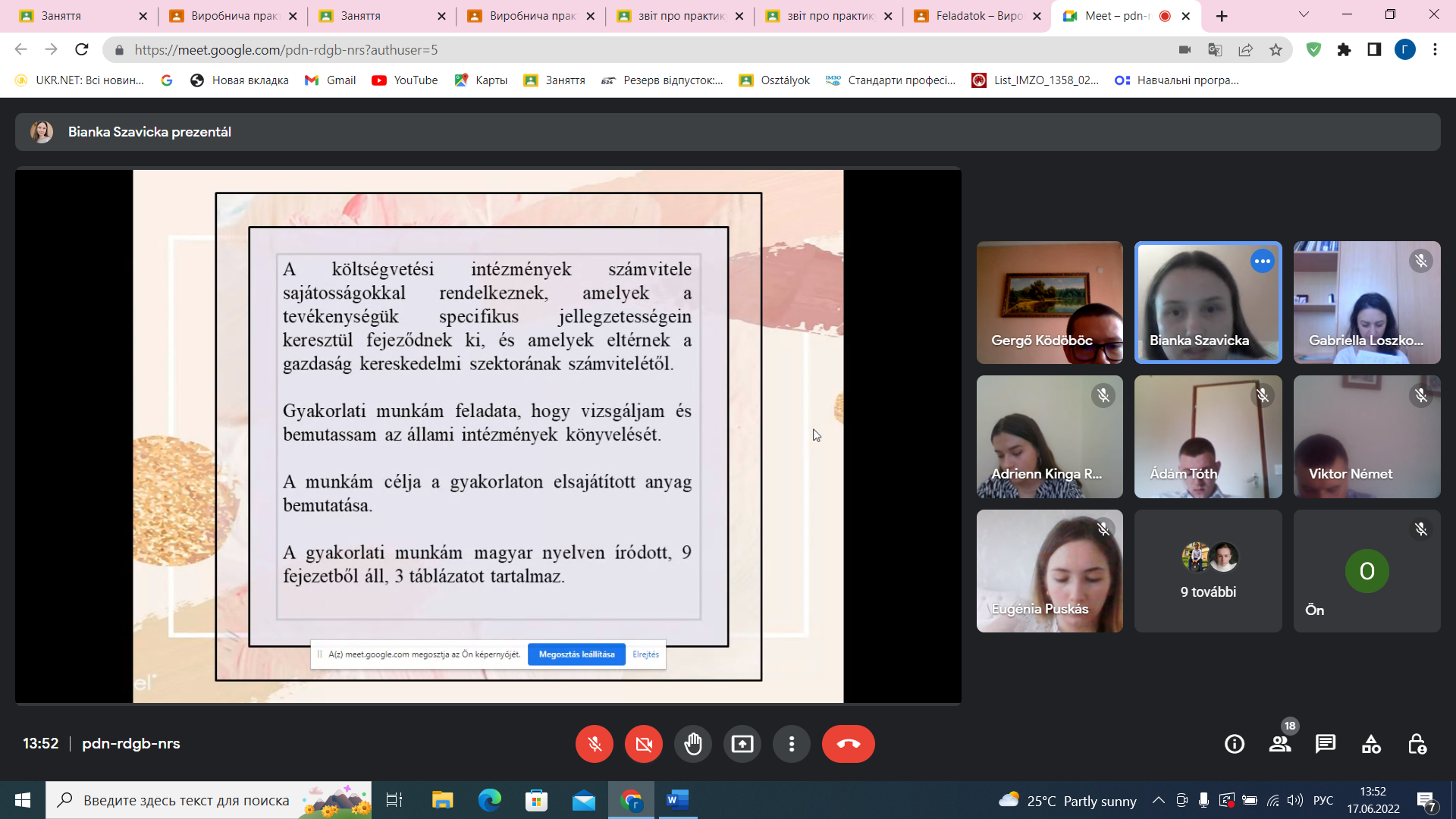Toggle the muted microphone button
Screen dimensions: 1456x819
click(595, 744)
